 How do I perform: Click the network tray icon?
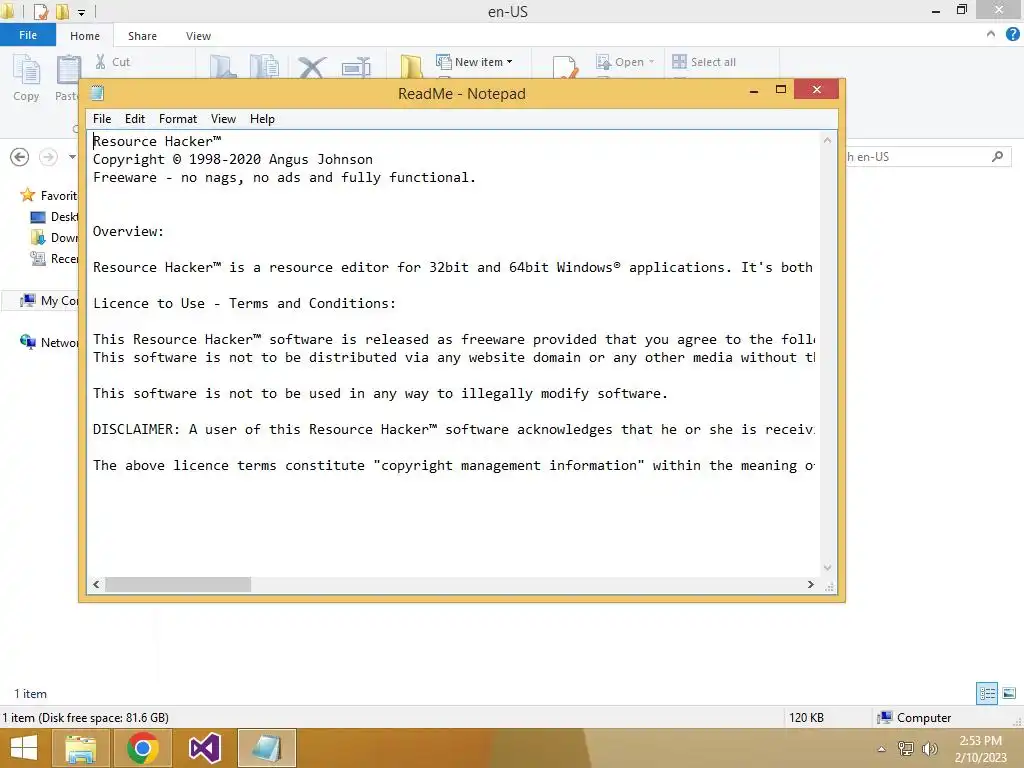(x=905, y=748)
